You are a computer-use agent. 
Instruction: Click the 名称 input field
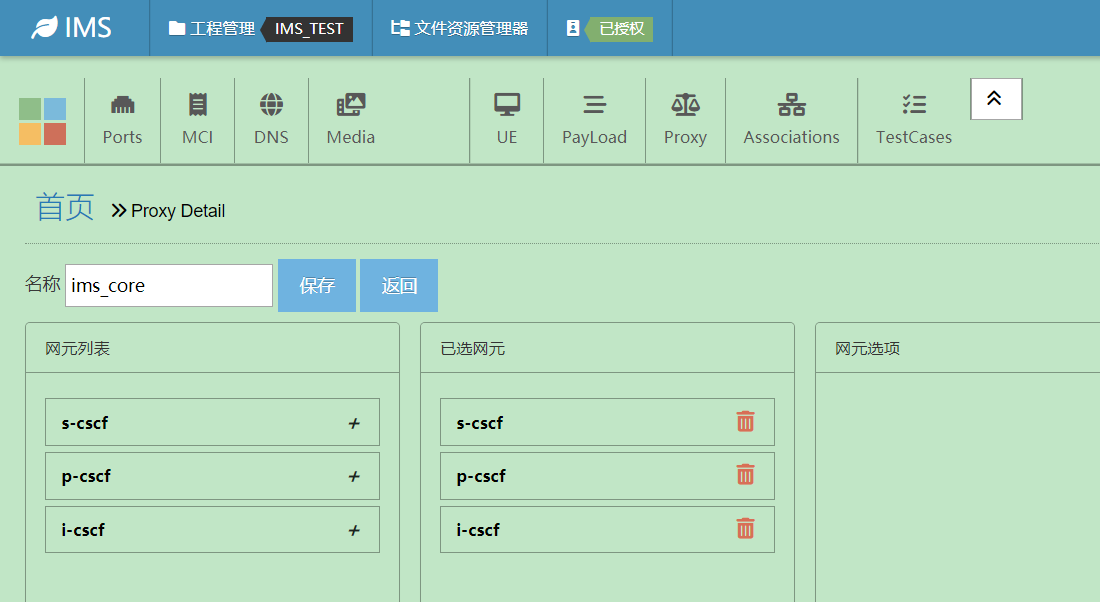[169, 286]
